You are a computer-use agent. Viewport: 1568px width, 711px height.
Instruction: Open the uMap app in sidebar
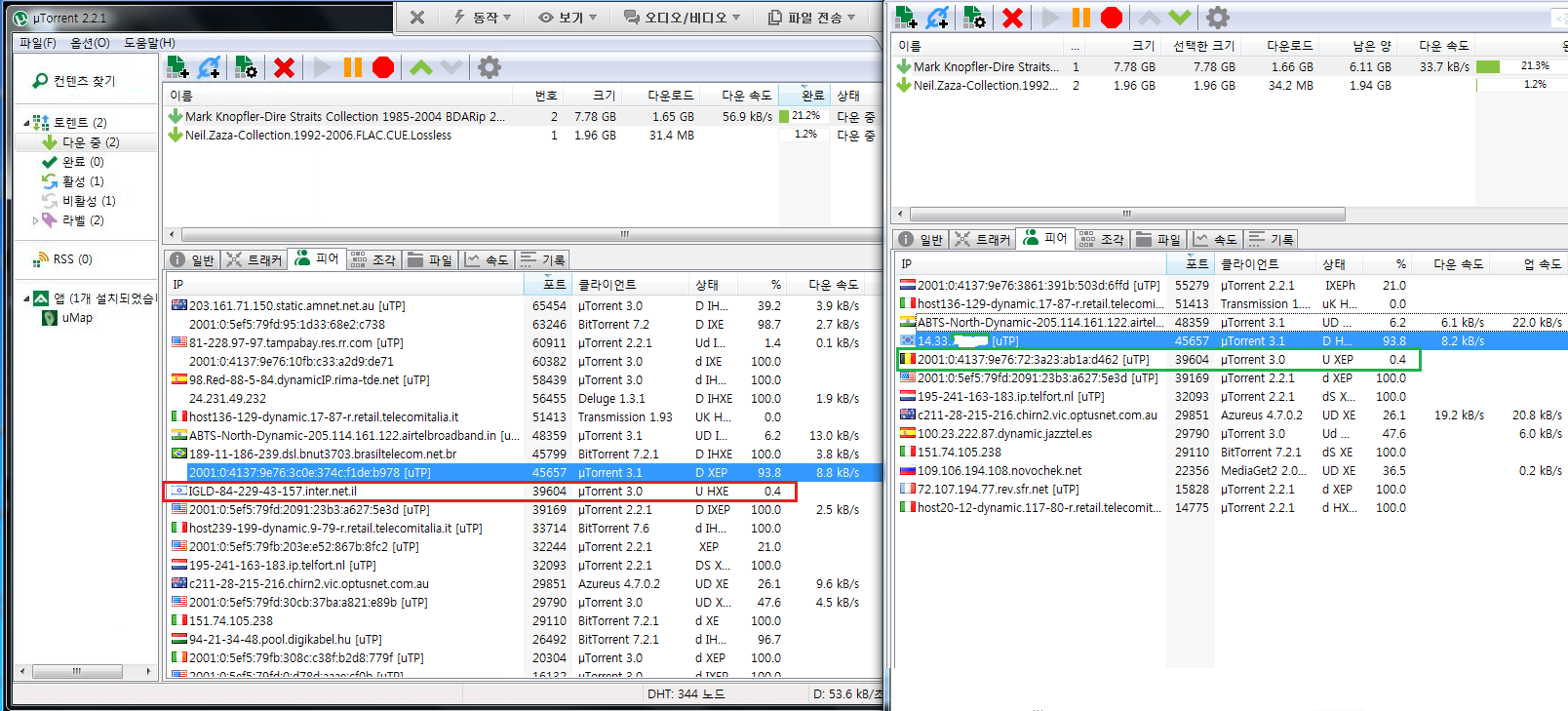point(67,318)
